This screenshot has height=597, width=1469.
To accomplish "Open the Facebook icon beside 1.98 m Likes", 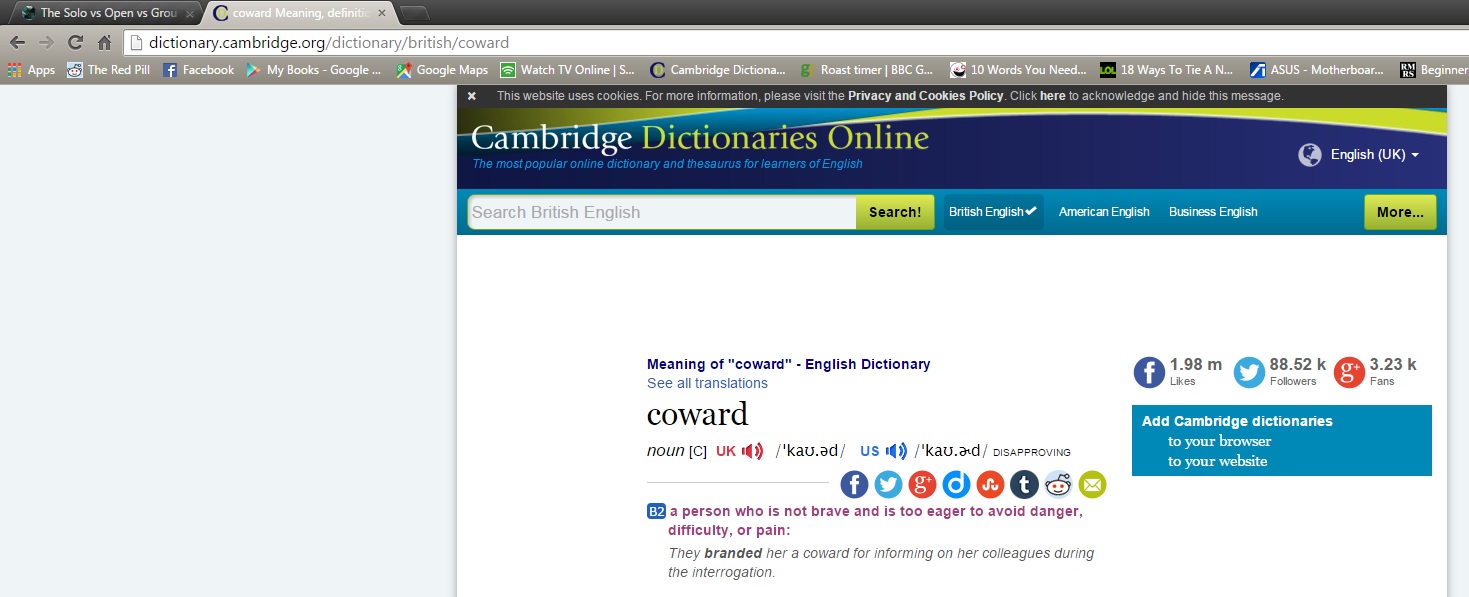I will coord(1149,372).
